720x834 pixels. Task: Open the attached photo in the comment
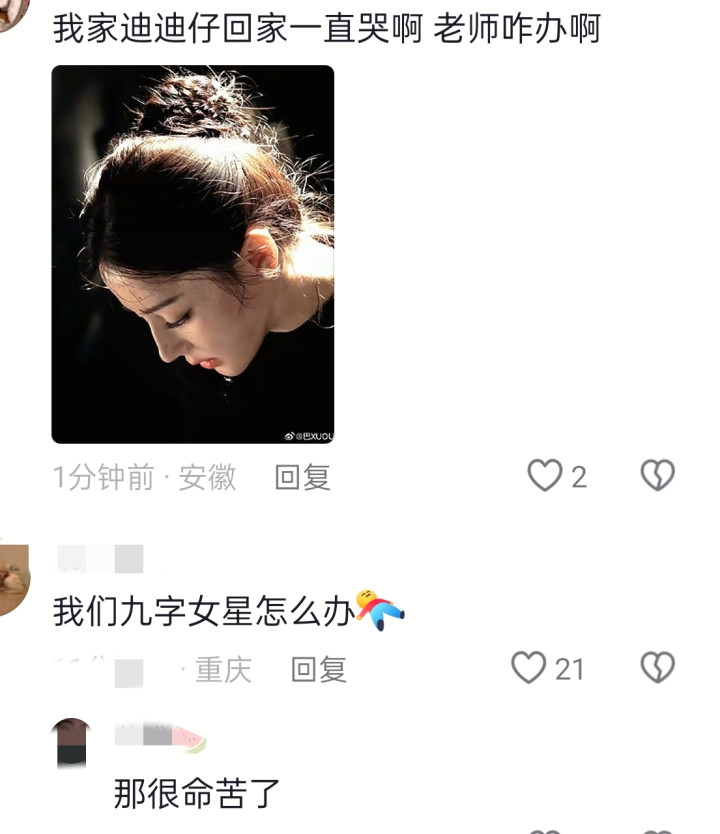click(x=192, y=254)
